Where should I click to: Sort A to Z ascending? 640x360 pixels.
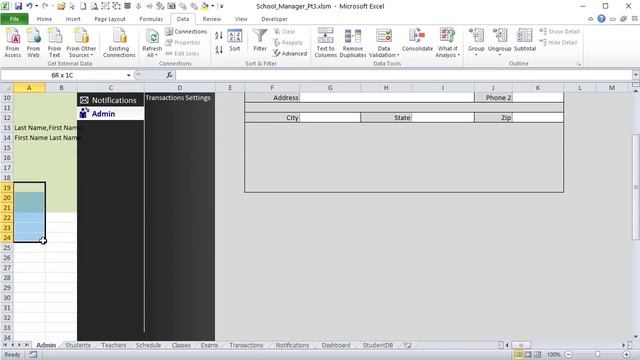219,36
